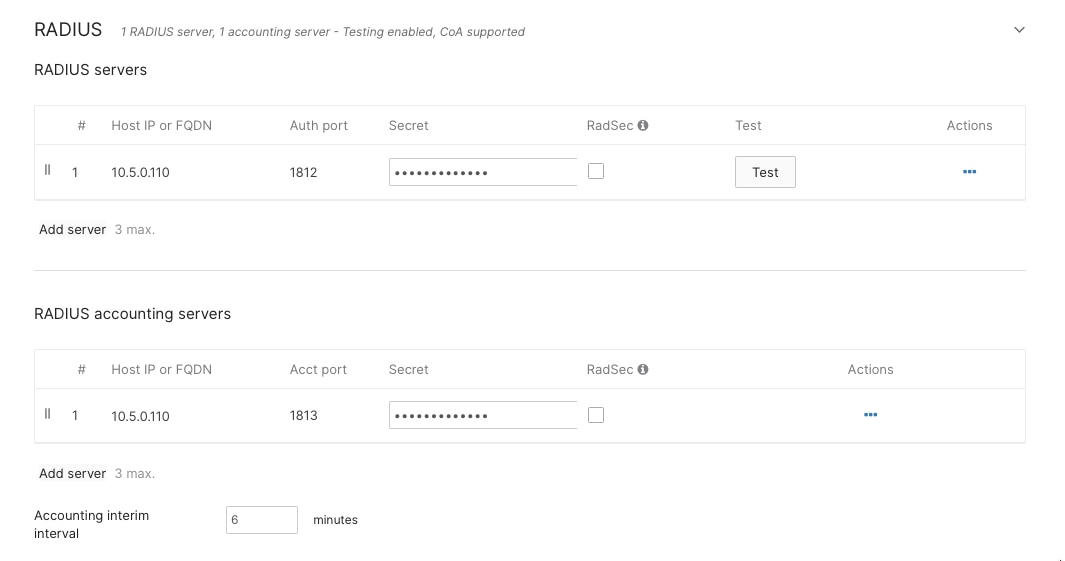Click the Acct port column header
This screenshot has width=1065, height=561.
[x=318, y=369]
